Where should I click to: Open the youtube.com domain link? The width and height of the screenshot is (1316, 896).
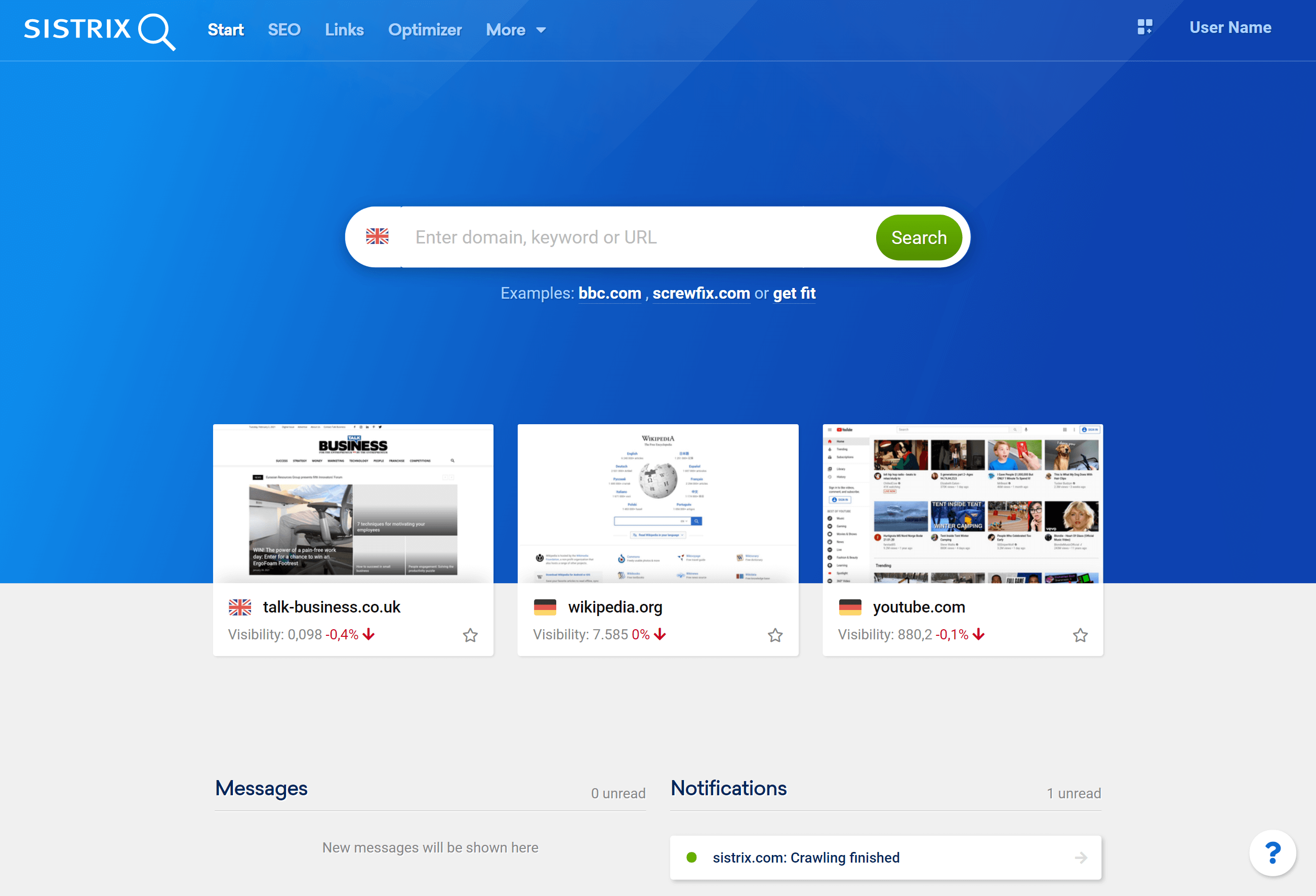coord(919,607)
